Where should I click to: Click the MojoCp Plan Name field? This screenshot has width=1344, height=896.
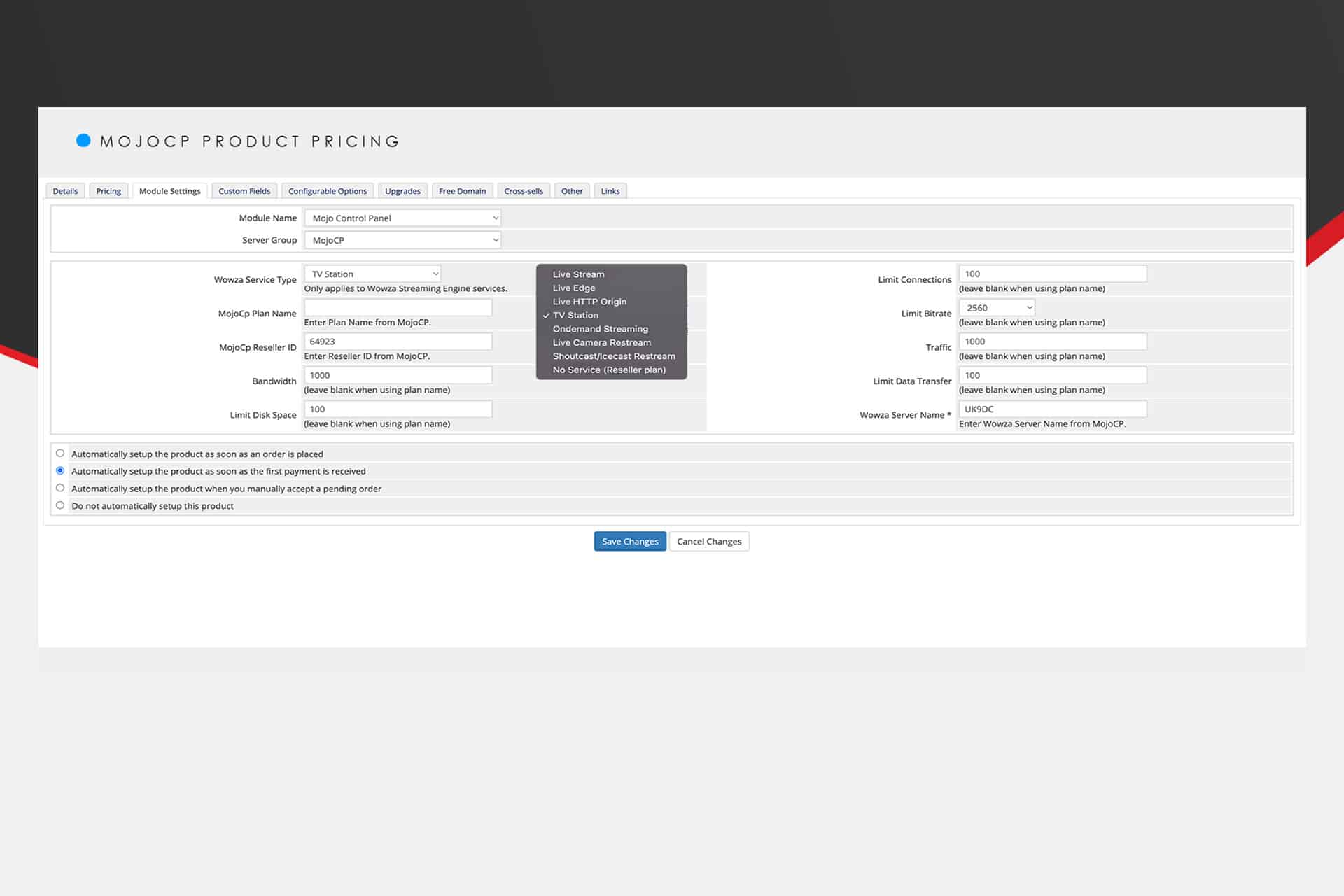pyautogui.click(x=398, y=307)
